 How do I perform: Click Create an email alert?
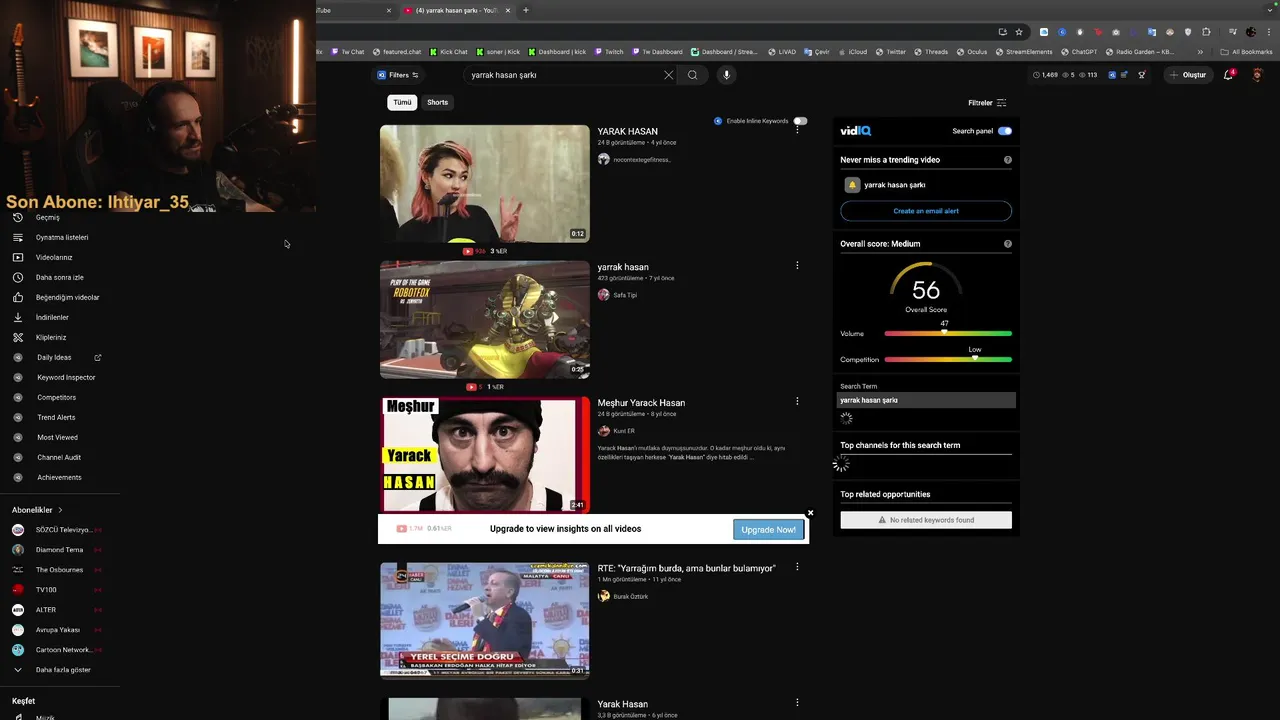click(926, 211)
